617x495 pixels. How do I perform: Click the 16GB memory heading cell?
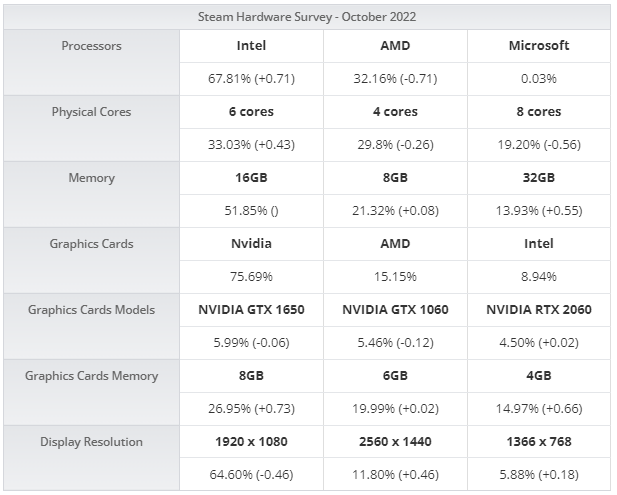pyautogui.click(x=251, y=178)
